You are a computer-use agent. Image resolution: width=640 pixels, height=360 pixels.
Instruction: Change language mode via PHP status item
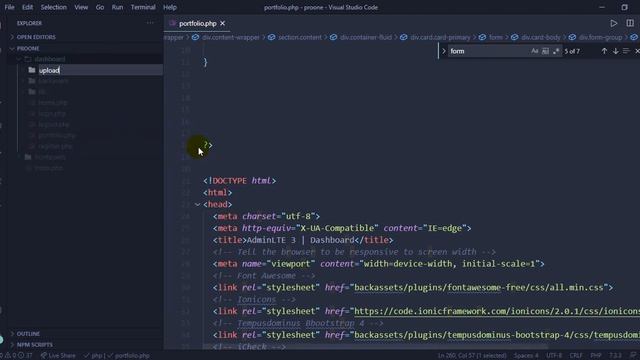pos(596,356)
